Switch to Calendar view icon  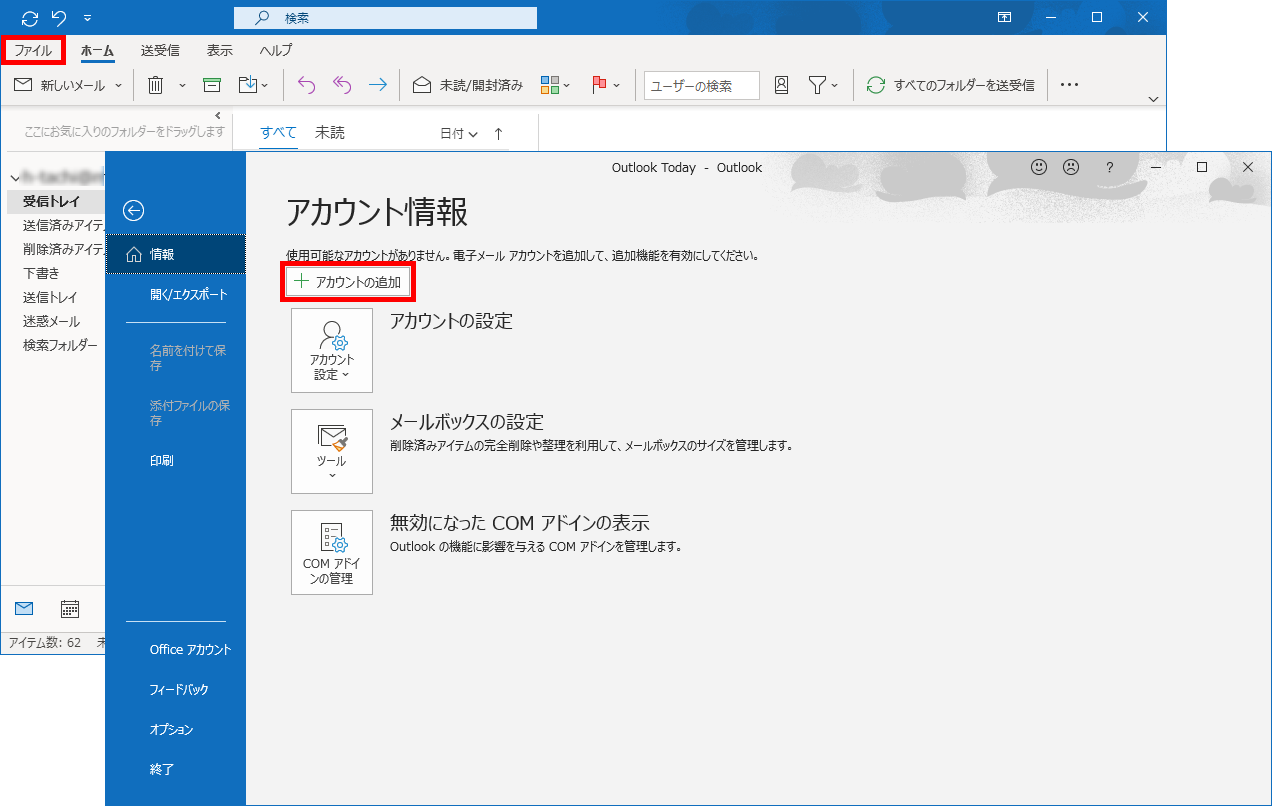(70, 609)
